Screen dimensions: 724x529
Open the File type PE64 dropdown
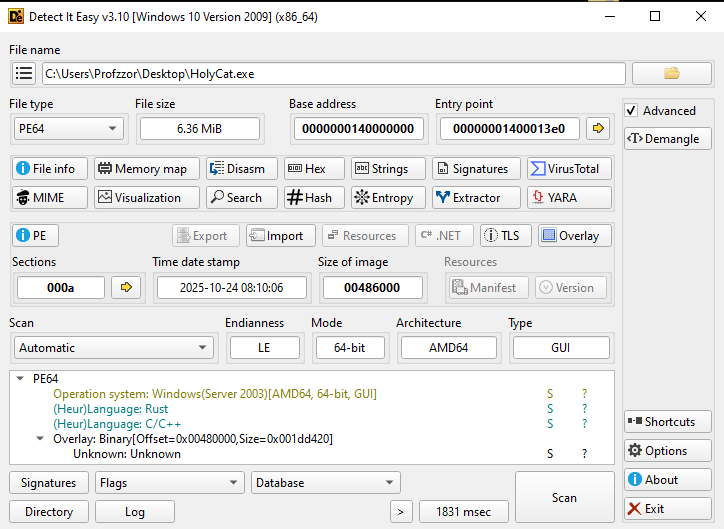click(x=68, y=128)
